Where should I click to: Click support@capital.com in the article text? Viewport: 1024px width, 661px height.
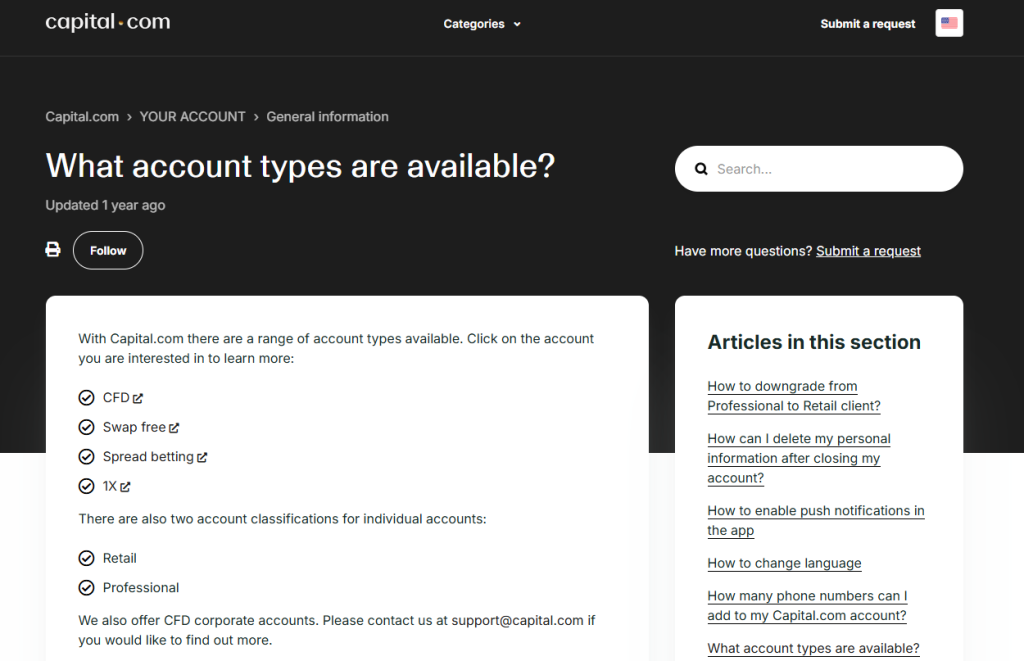pos(517,621)
